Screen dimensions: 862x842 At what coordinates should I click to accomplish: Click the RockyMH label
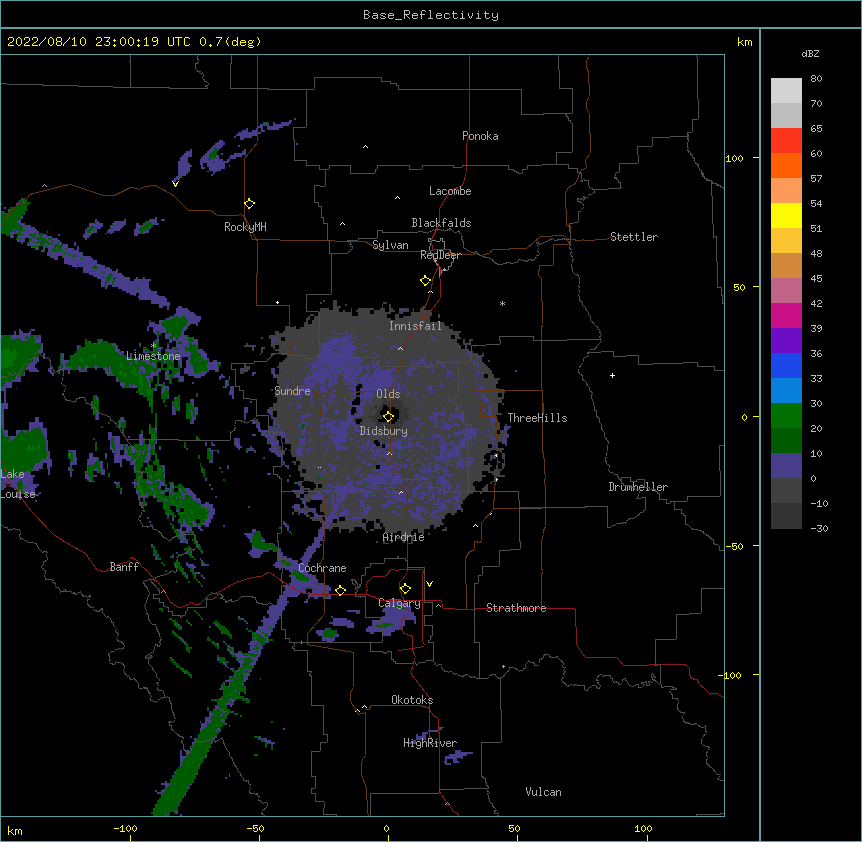pos(245,227)
